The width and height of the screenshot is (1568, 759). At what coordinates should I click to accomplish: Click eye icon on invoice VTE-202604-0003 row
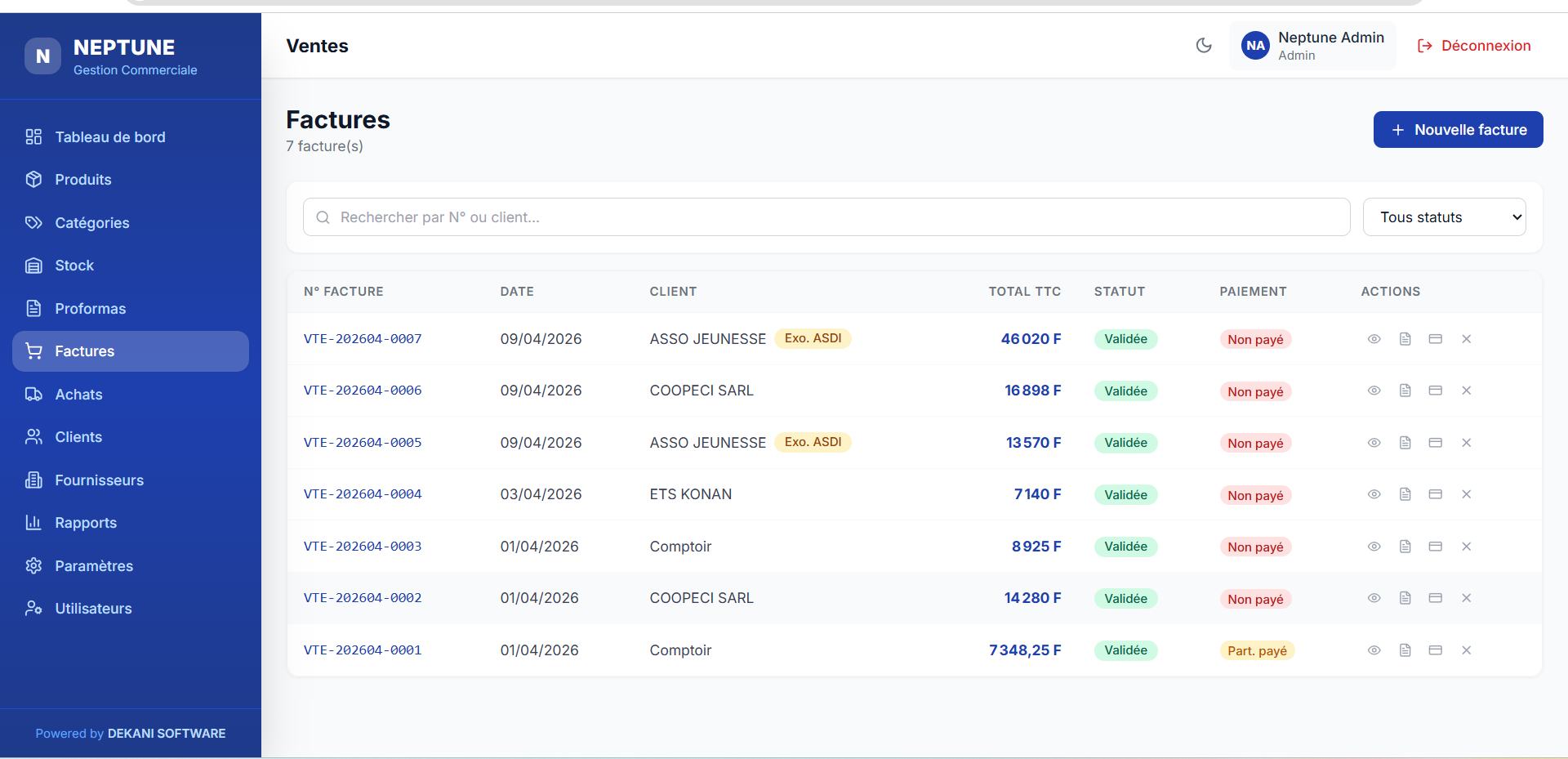tap(1374, 547)
